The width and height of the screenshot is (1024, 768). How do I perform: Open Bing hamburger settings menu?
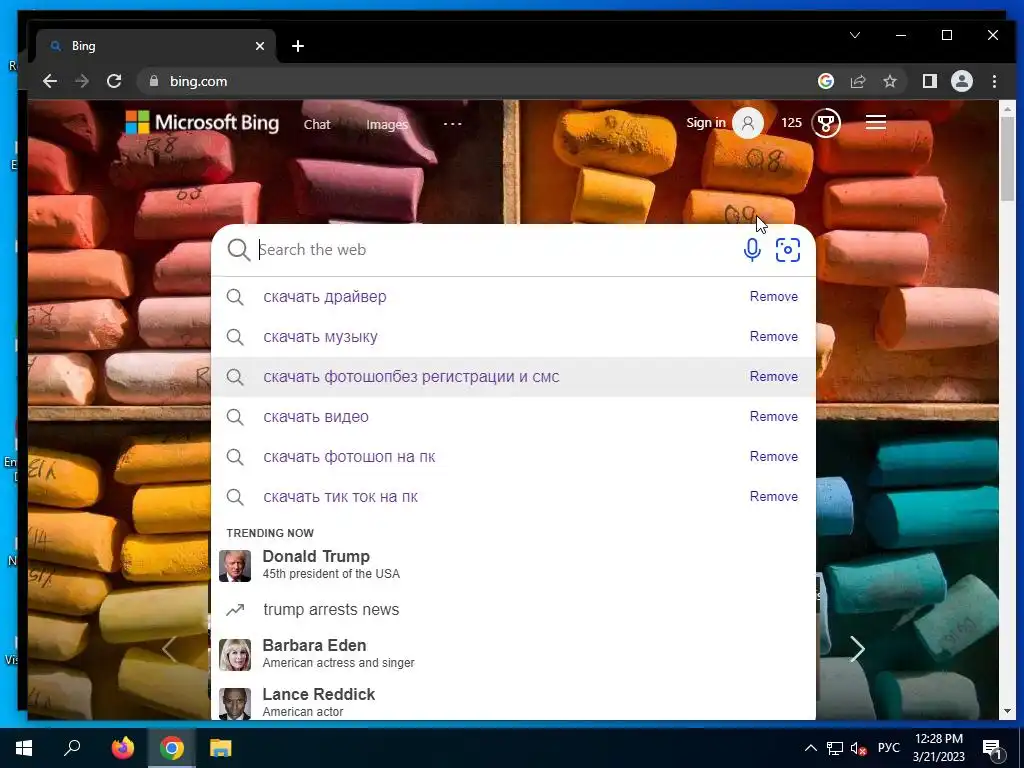pyautogui.click(x=876, y=122)
